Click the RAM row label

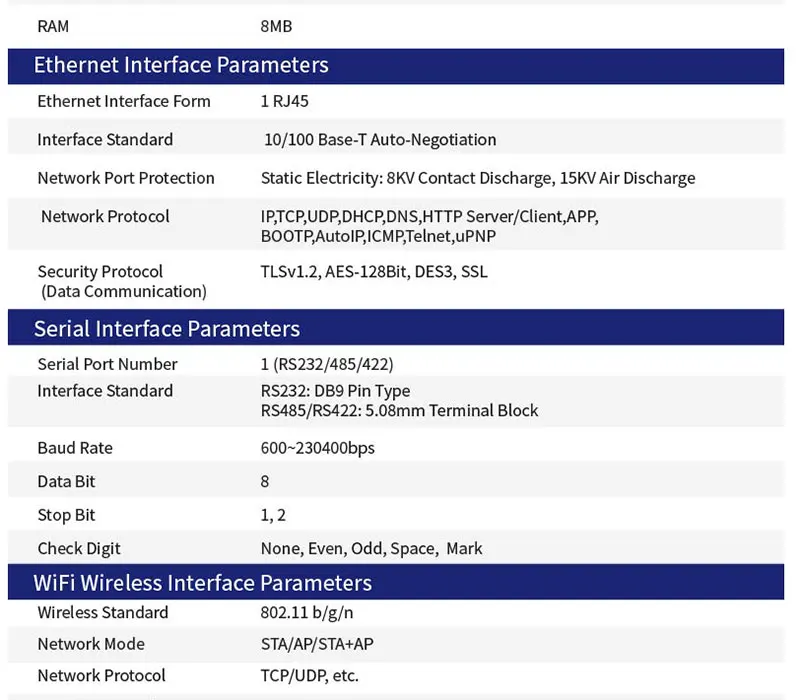point(53,27)
